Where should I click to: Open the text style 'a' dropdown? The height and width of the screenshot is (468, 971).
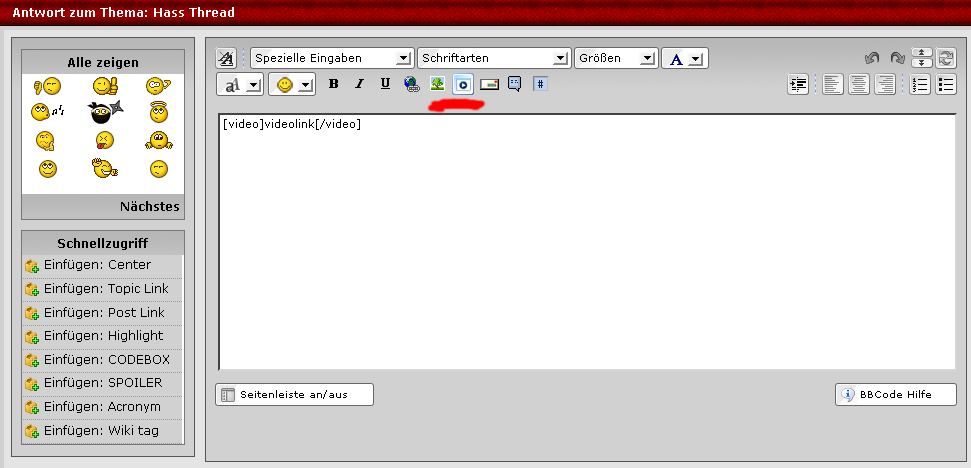(x=254, y=85)
